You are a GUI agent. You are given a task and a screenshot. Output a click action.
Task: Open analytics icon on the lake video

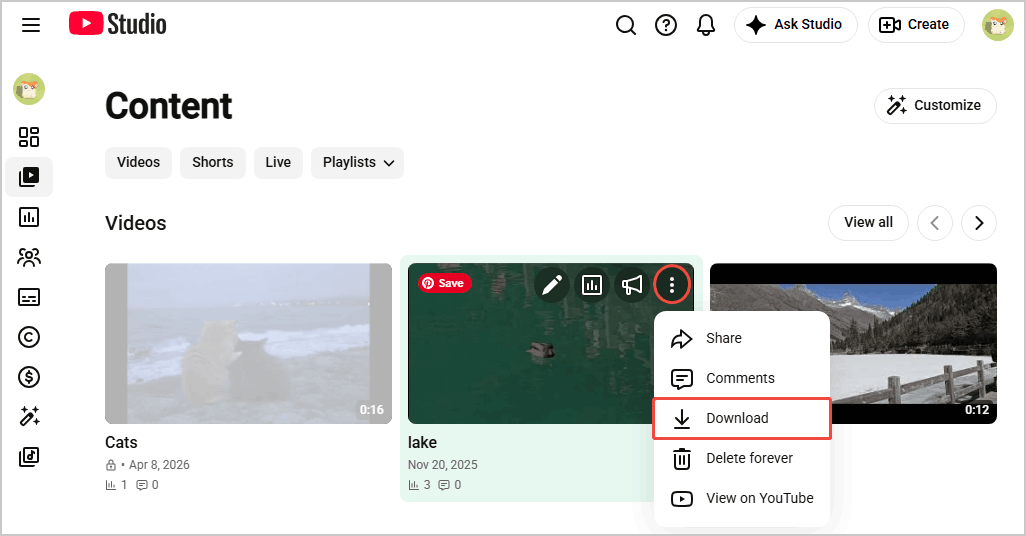[x=592, y=285]
